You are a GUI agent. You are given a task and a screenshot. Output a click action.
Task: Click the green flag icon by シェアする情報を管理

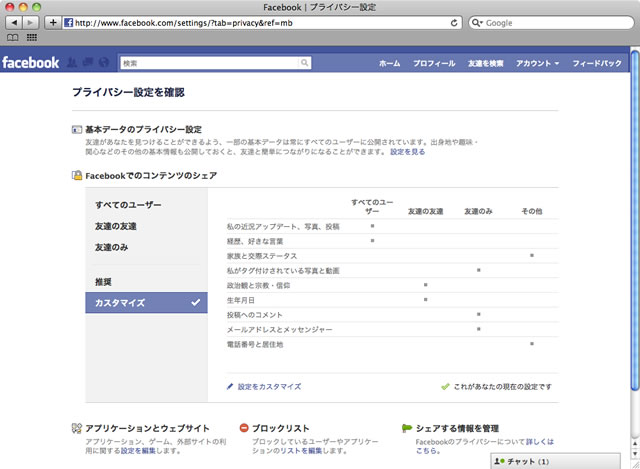pos(407,428)
